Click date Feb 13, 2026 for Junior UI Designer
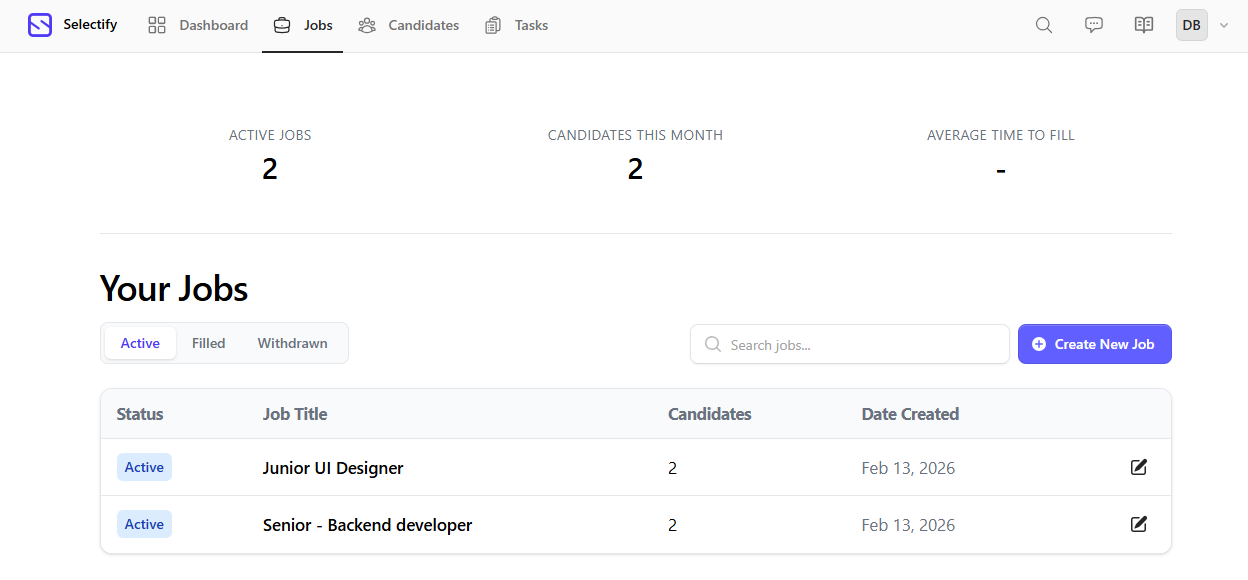The width and height of the screenshot is (1248, 580). coord(908,468)
